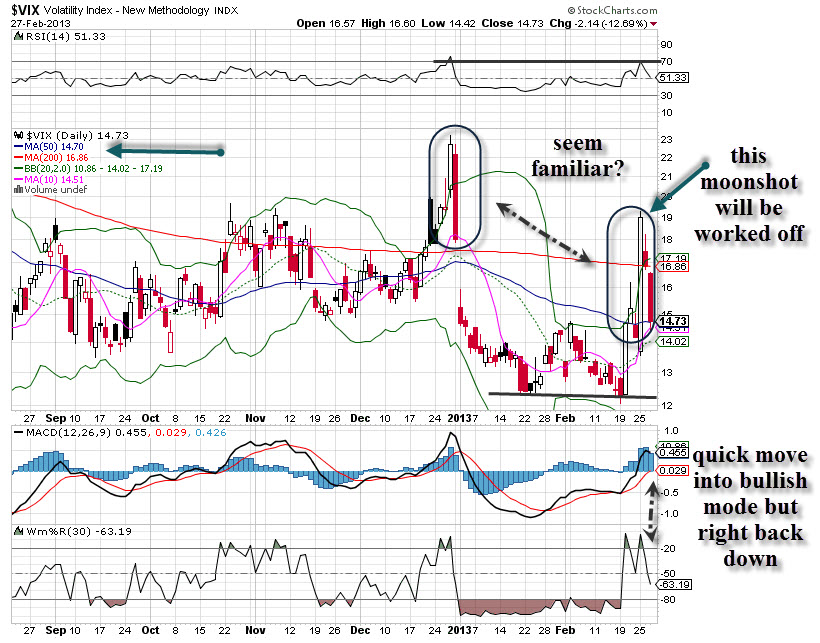Click the magenta MA(10) 14.51 legend entry
This screenshot has width=820, height=643.
(x=50, y=178)
